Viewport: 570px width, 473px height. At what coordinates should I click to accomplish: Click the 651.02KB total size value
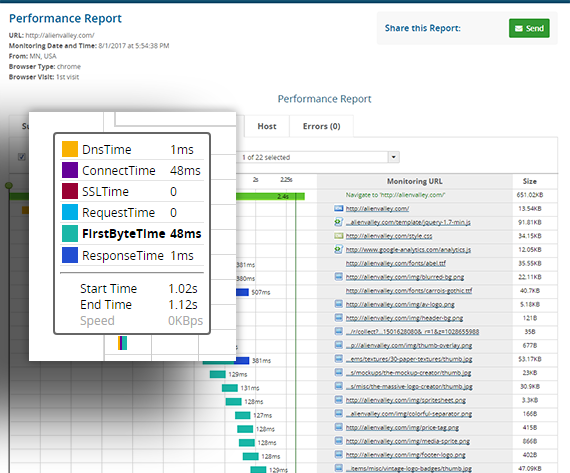(x=530, y=195)
